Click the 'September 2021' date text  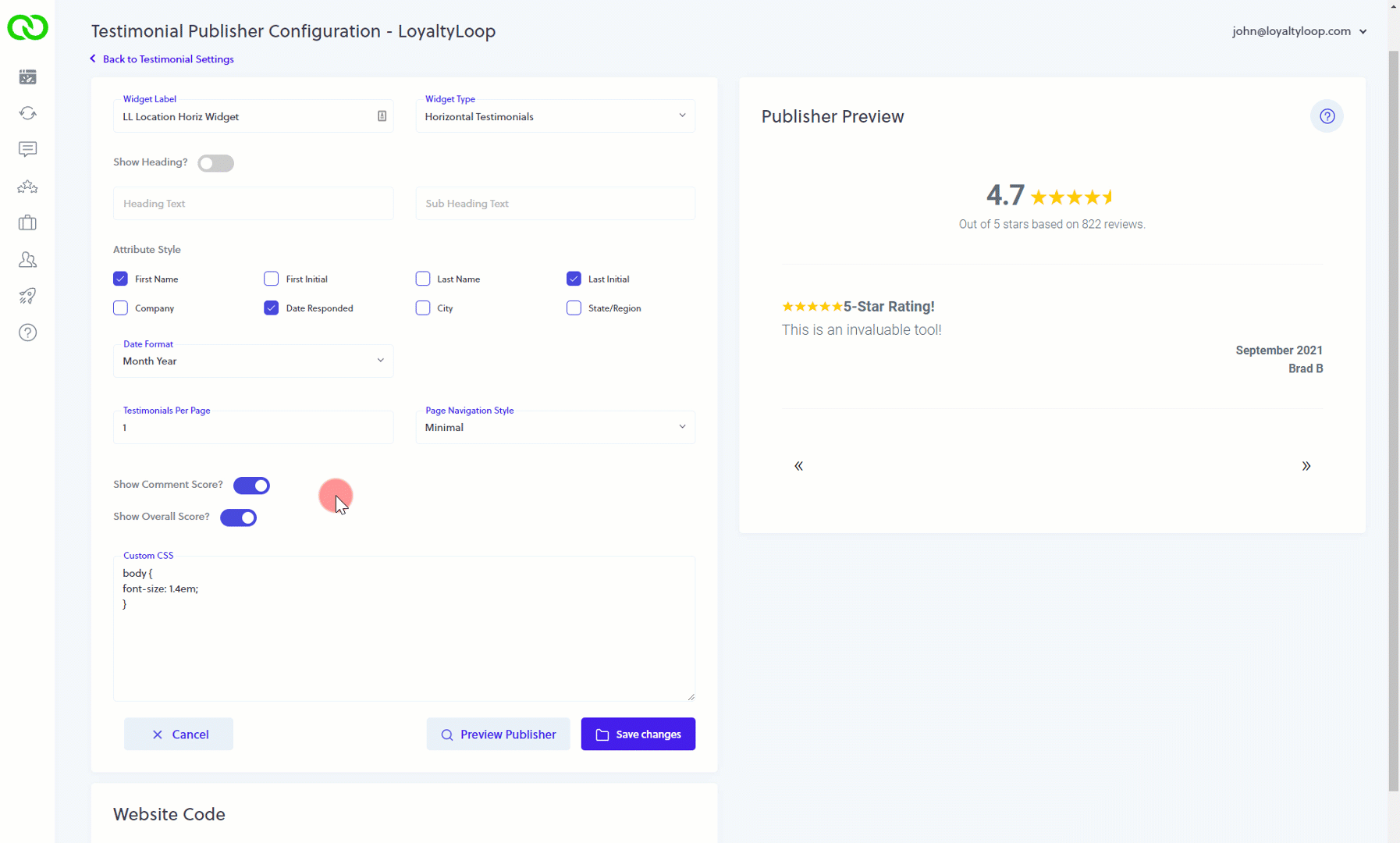tap(1279, 350)
